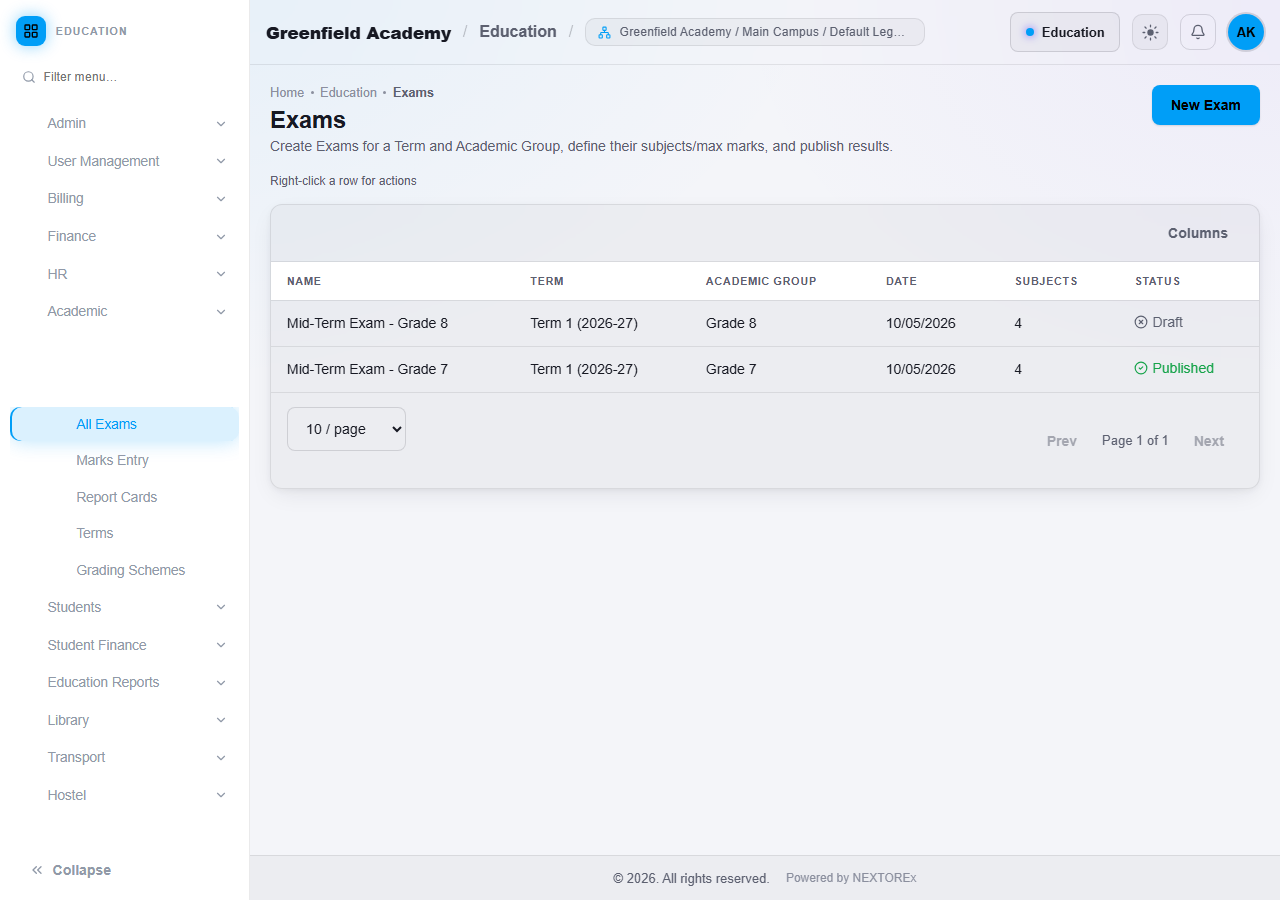Click the organization hierarchy icon in breadcrumb pill
1280x900 pixels.
coord(604,32)
